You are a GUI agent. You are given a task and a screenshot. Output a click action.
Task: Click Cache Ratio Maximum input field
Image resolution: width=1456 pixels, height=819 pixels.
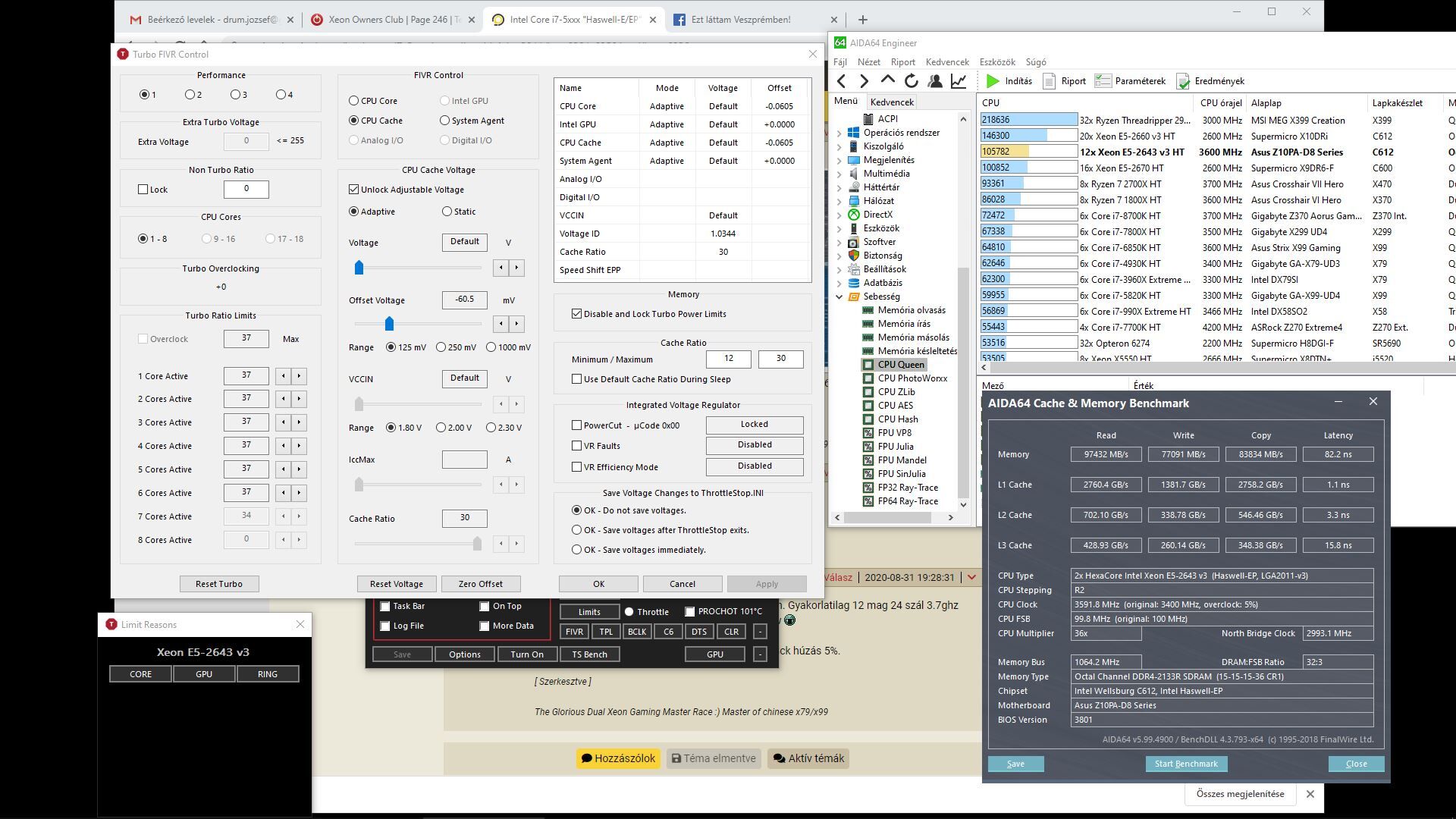(780, 359)
